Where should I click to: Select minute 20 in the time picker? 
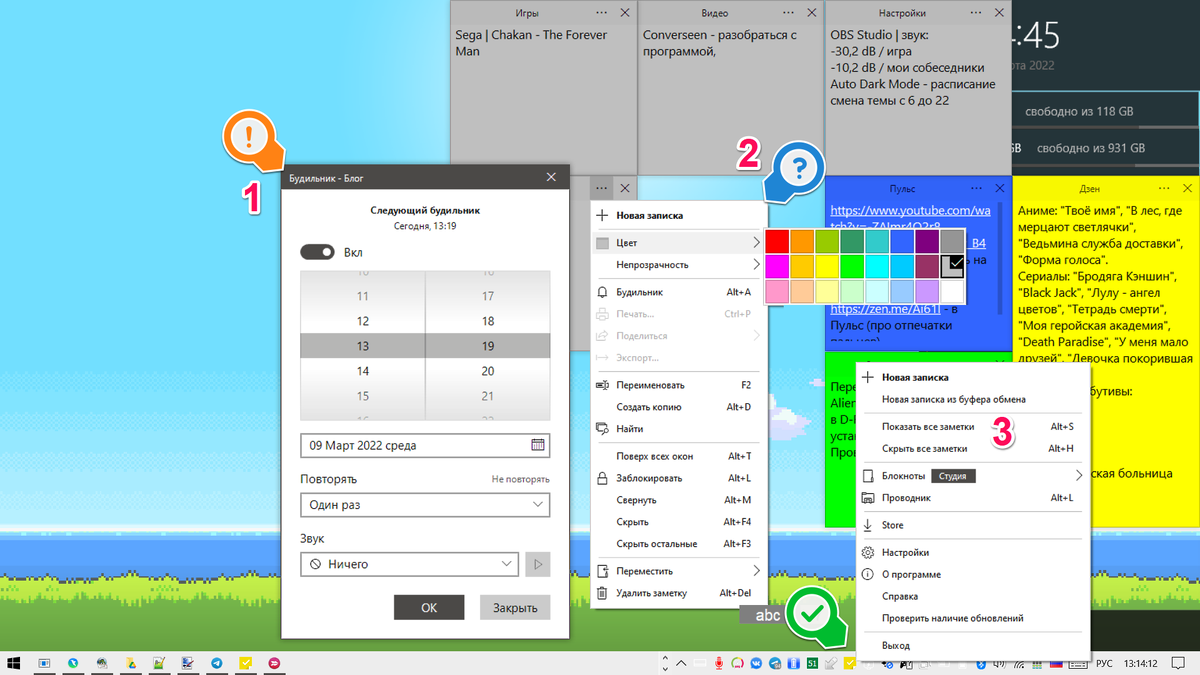pos(487,371)
